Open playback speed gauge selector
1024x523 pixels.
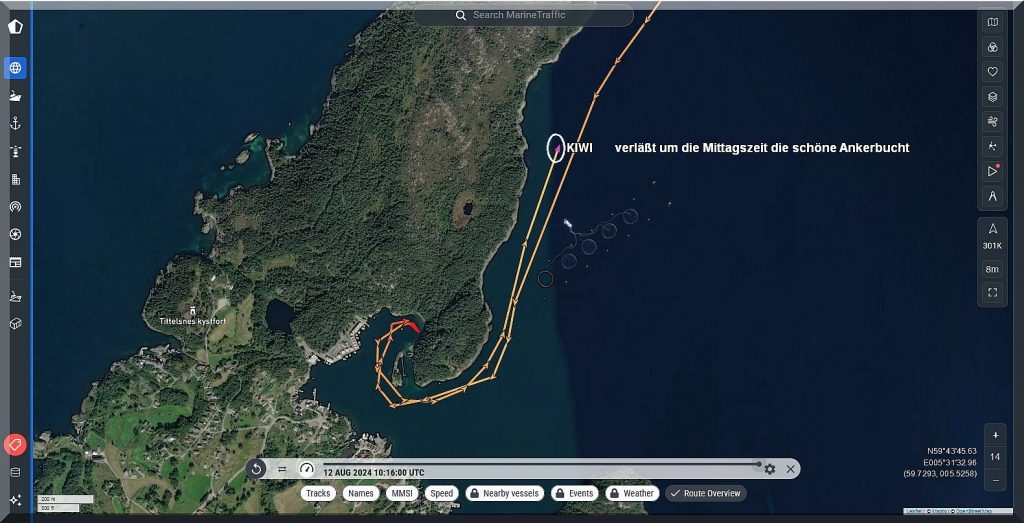coord(307,469)
